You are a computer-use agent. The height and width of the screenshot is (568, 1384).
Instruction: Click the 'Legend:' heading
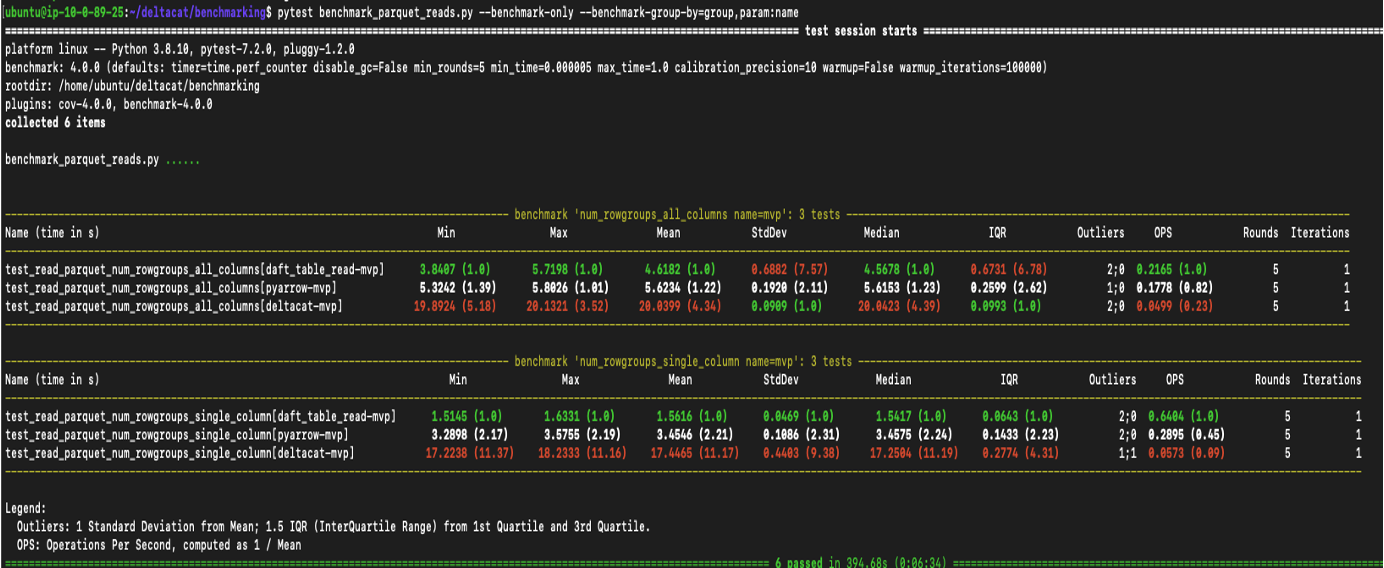coord(25,508)
